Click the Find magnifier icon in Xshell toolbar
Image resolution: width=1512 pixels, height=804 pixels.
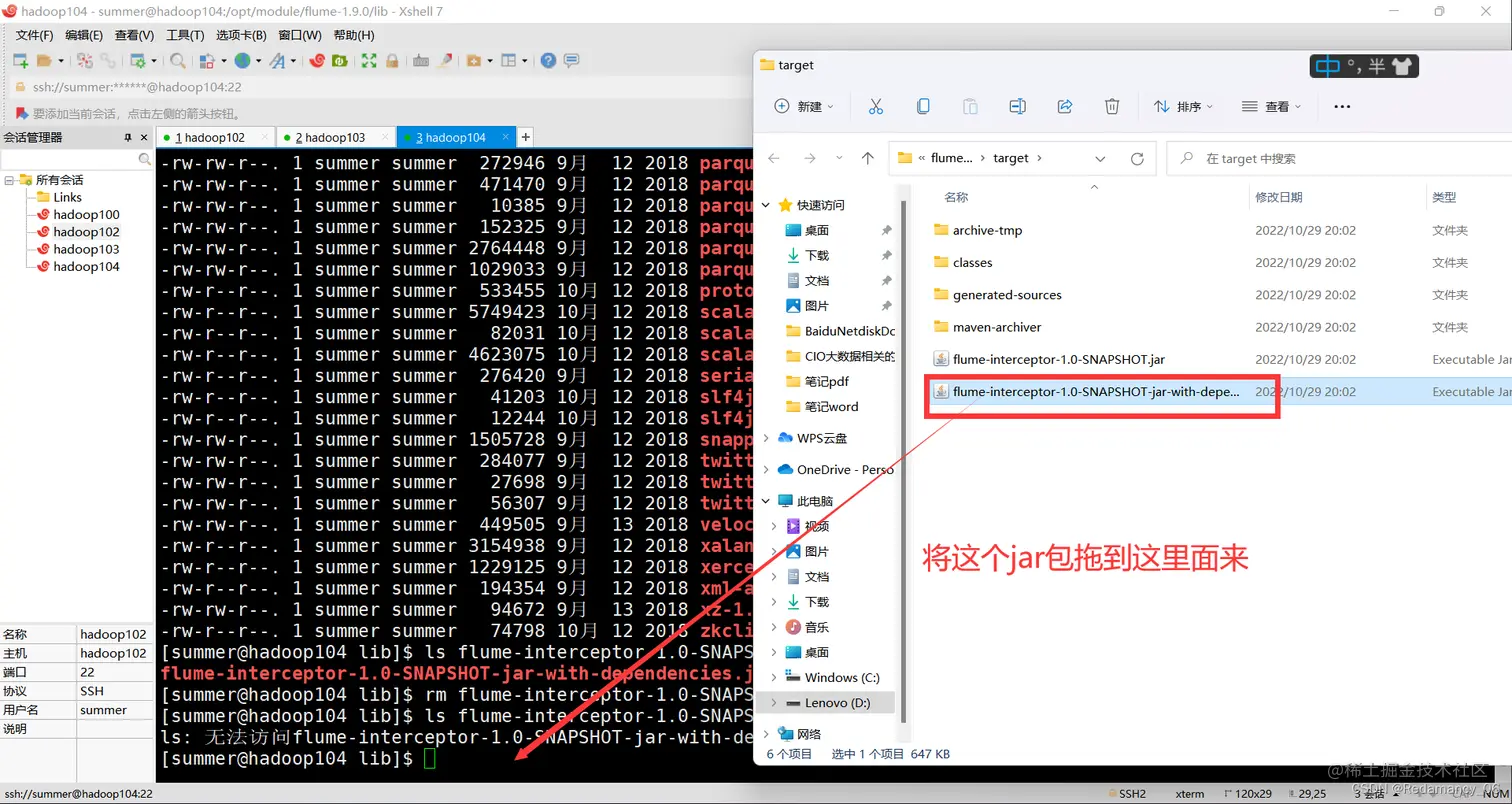pos(178,61)
